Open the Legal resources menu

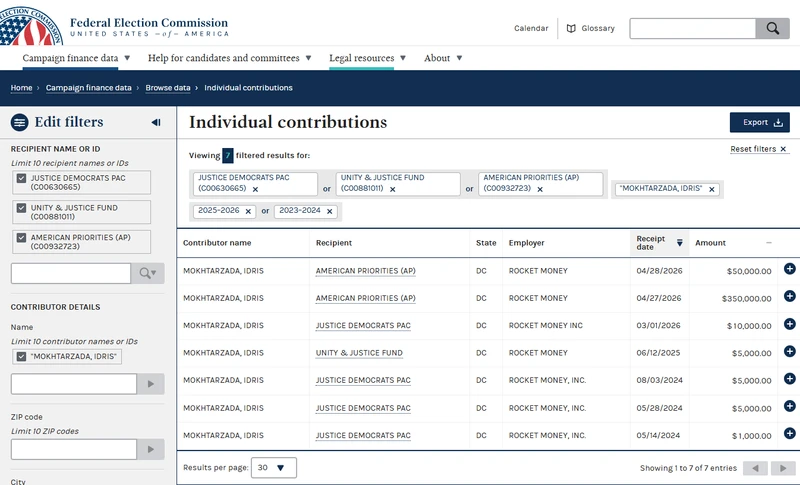point(367,58)
